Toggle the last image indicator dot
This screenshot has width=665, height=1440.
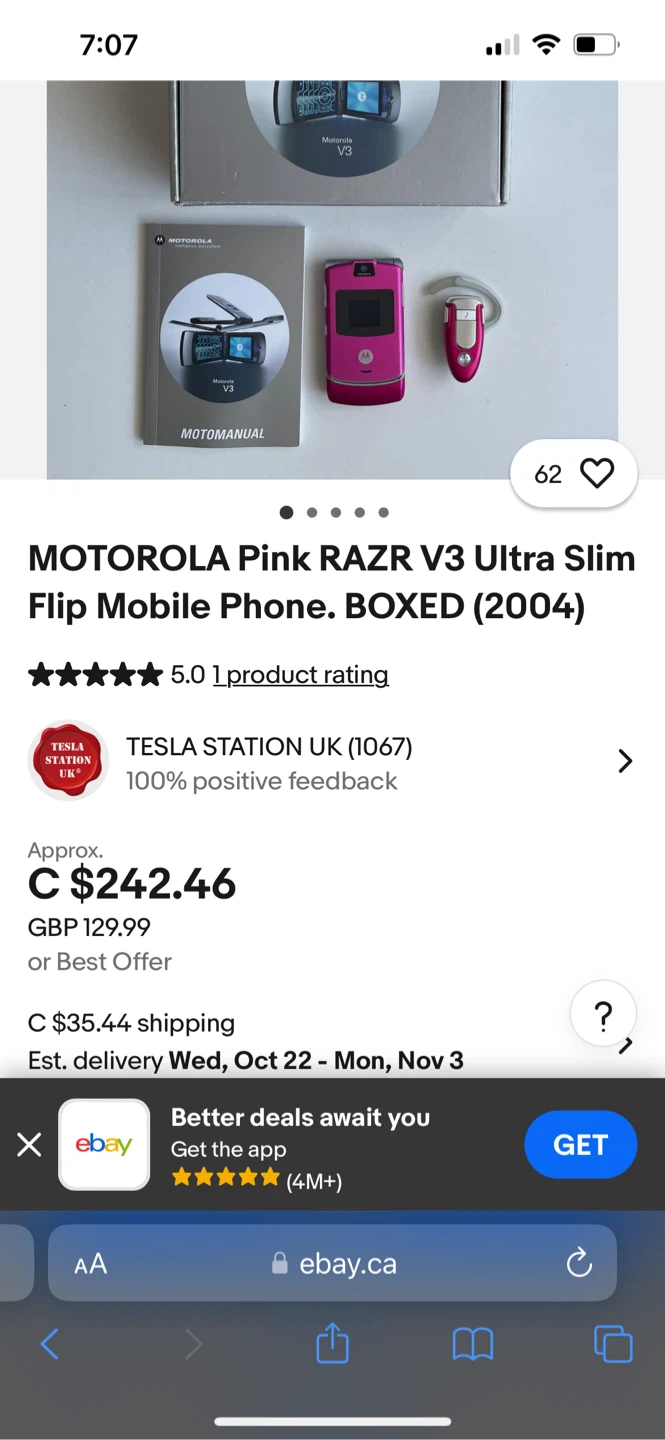click(383, 512)
